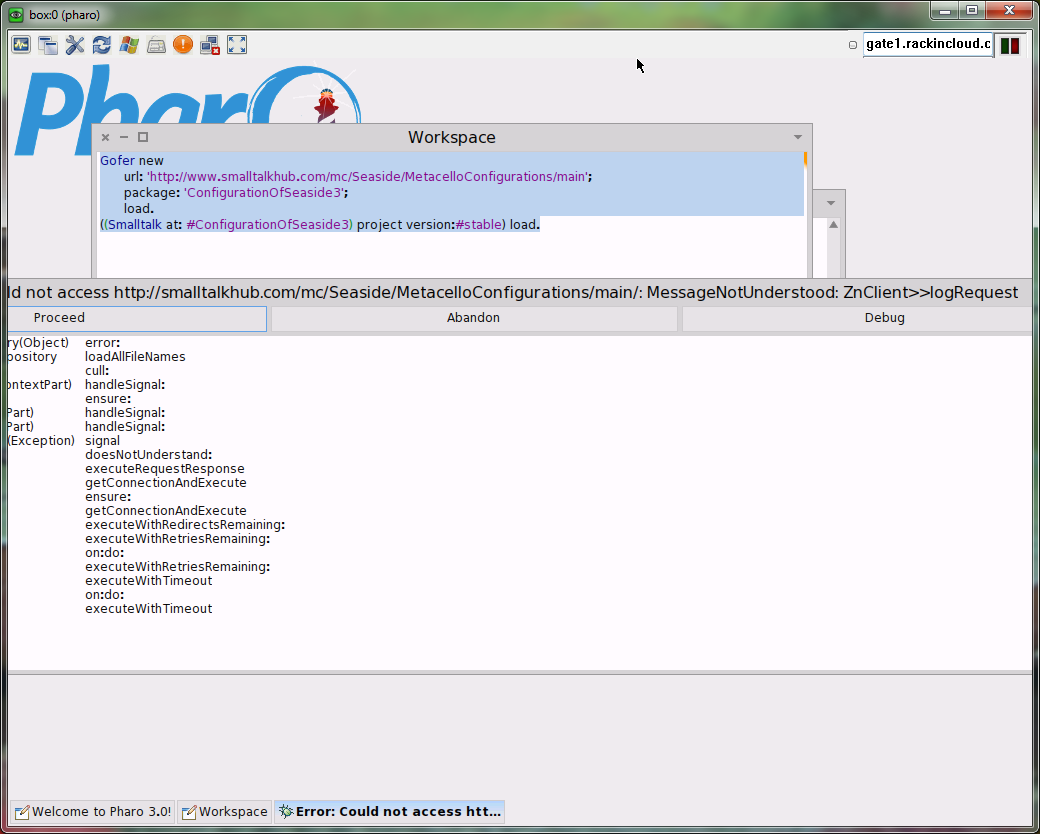This screenshot has width=1040, height=834.
Task: Select the 'error:' stack frame
Action: pos(102,343)
